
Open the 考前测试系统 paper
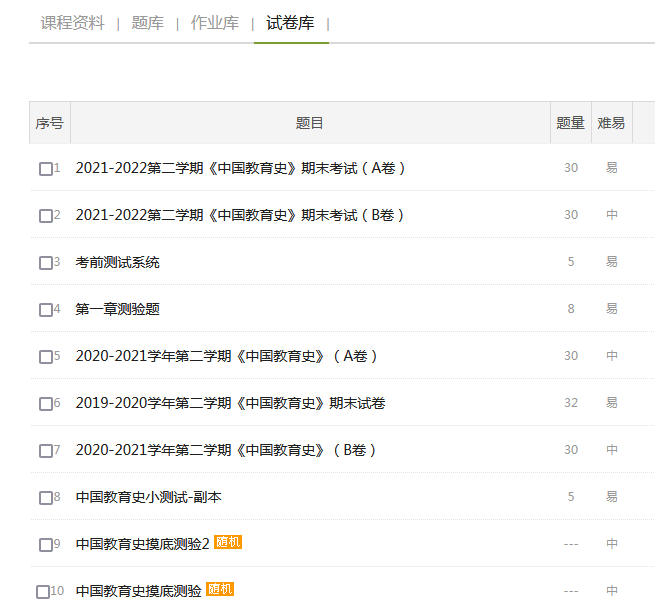(x=117, y=262)
